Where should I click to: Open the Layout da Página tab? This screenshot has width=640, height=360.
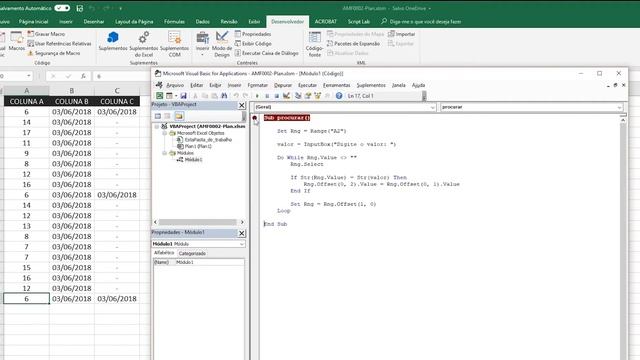point(134,22)
